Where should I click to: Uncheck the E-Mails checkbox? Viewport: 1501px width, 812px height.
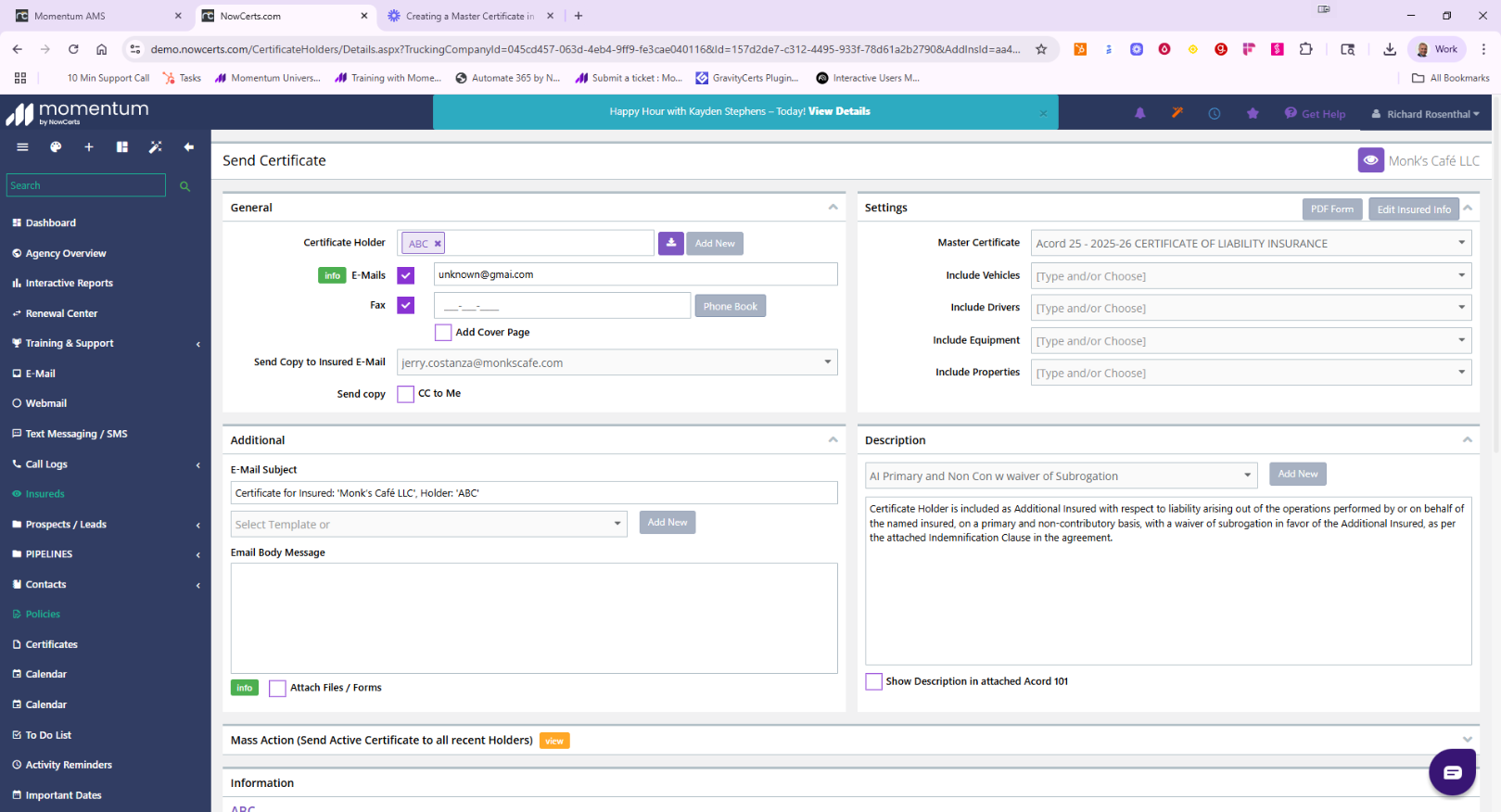[406, 275]
